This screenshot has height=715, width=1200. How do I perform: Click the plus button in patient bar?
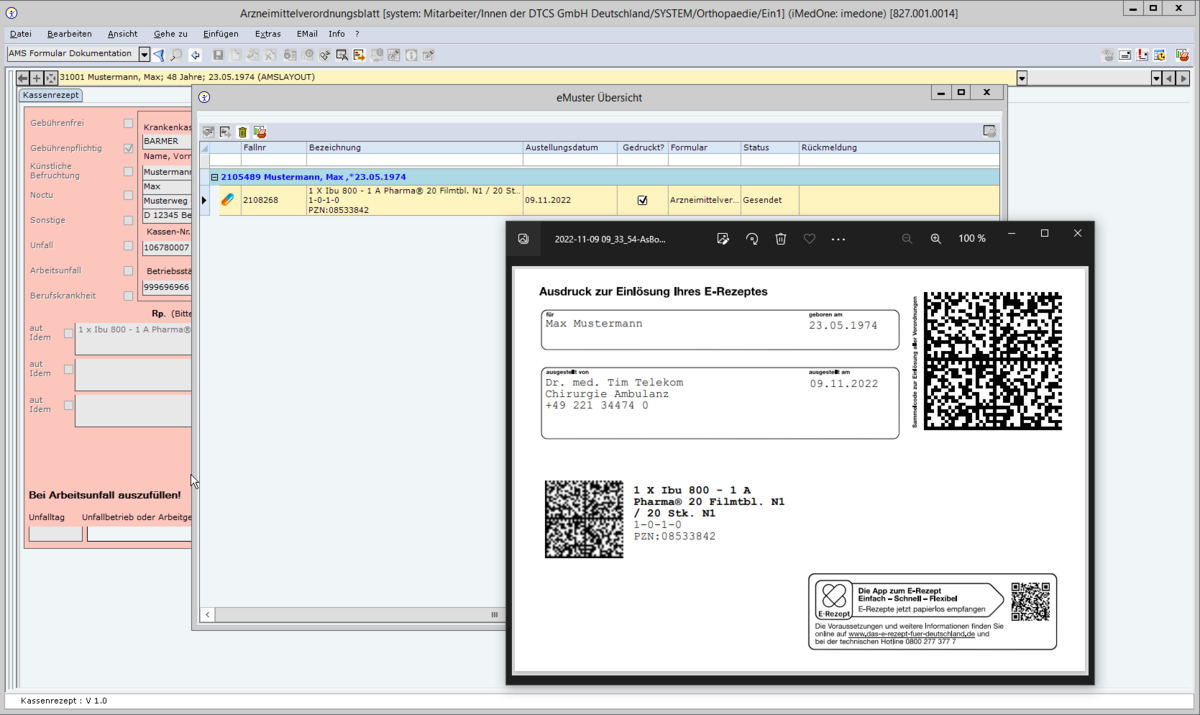[37, 78]
